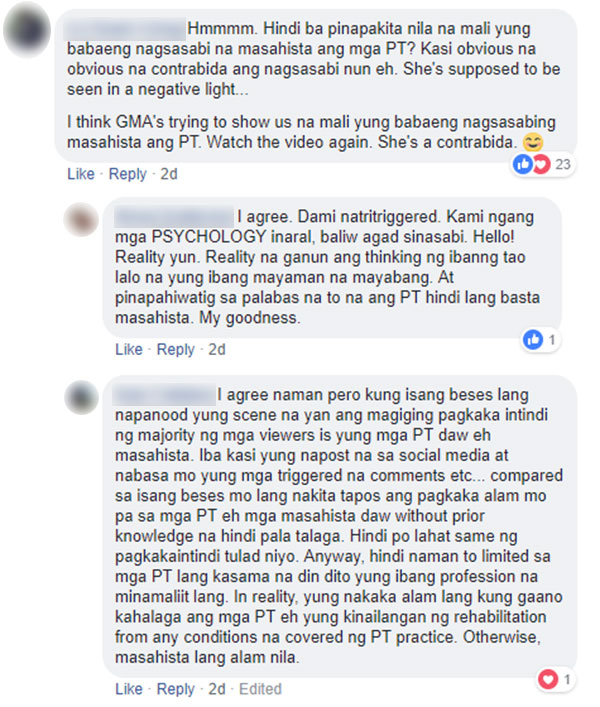Click the blue thumbs-up reaction with count 23
Screen dimensions: 600x707
(x=522, y=164)
